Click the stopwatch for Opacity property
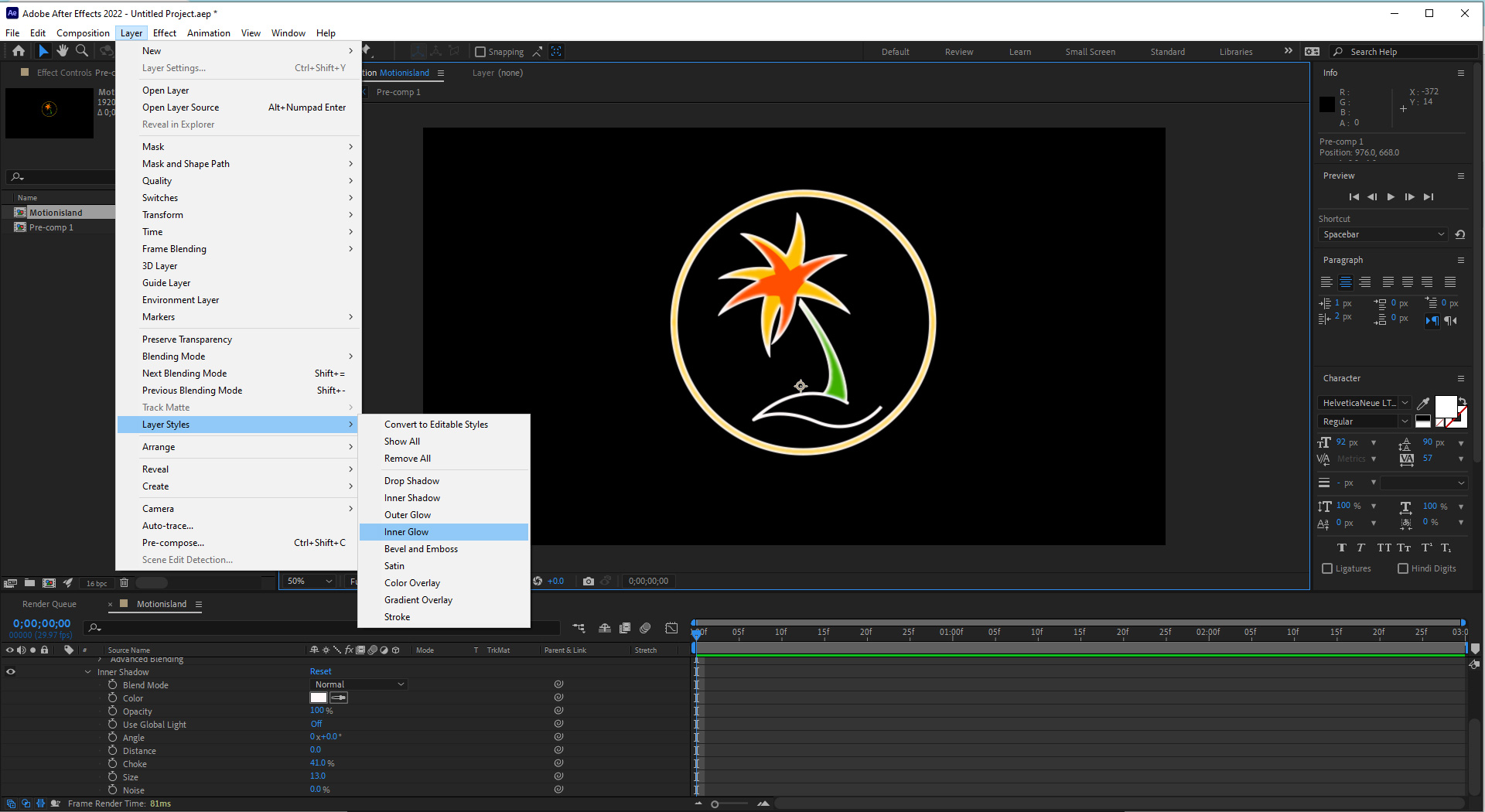Viewport: 1485px width, 812px height. pos(113,711)
